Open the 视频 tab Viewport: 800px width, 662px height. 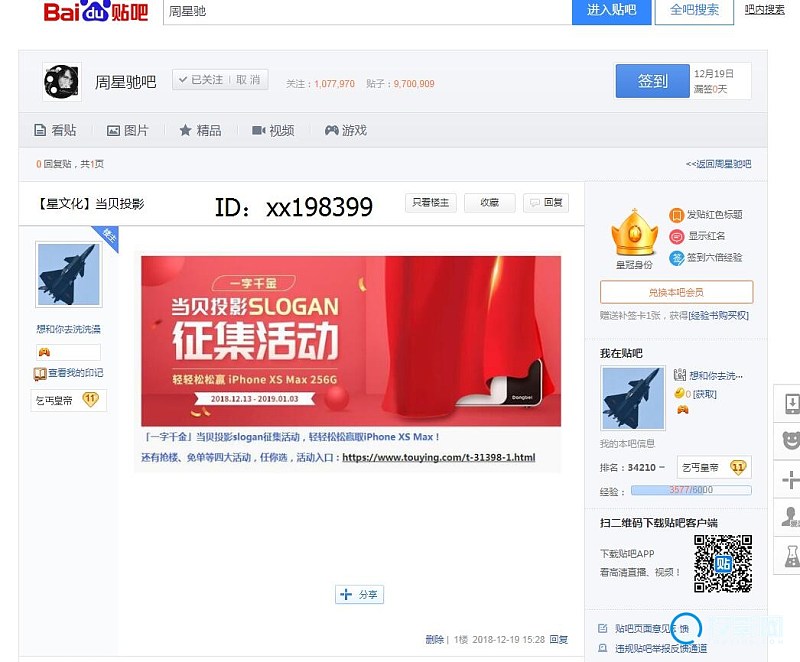[x=273, y=131]
